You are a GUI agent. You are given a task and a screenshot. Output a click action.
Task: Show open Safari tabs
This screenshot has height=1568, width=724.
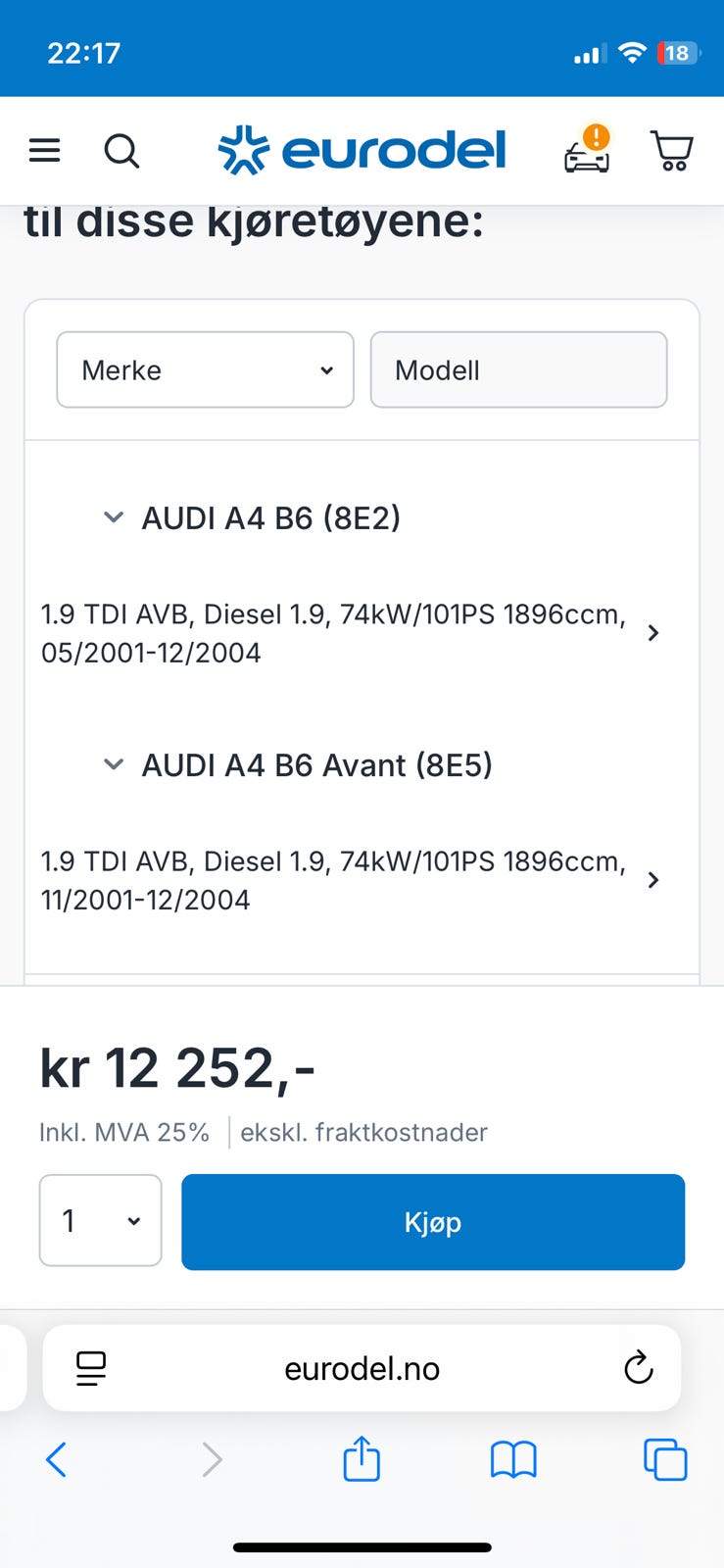(x=665, y=1459)
